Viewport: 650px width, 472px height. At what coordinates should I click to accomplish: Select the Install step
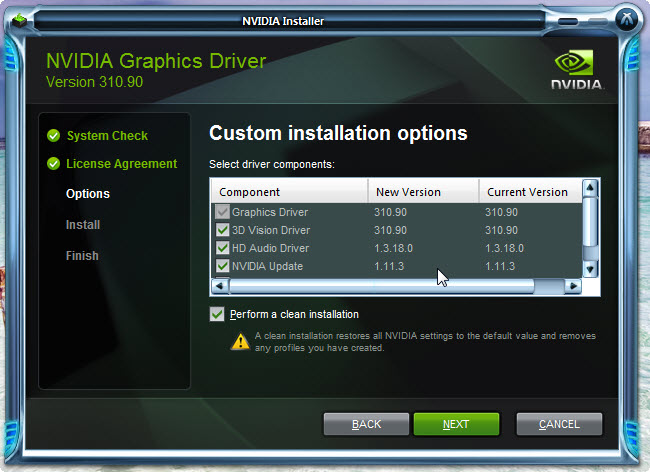pos(83,225)
